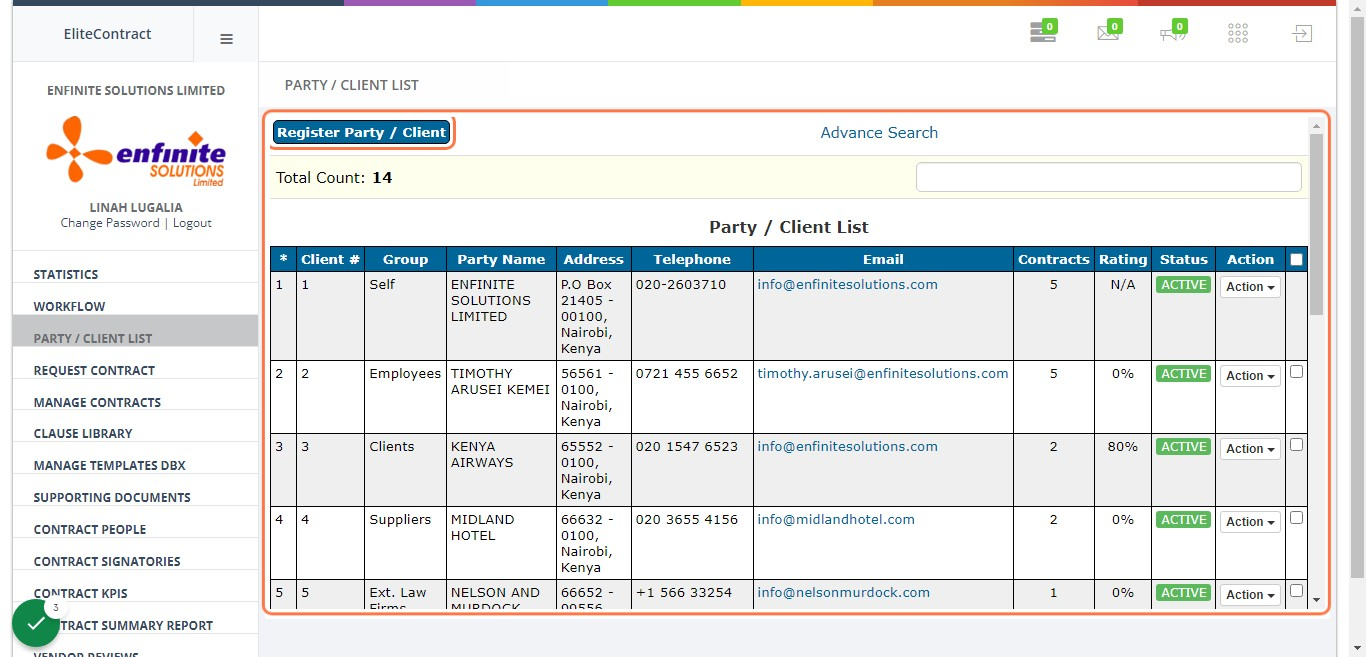Click the quick search input field

(1109, 177)
